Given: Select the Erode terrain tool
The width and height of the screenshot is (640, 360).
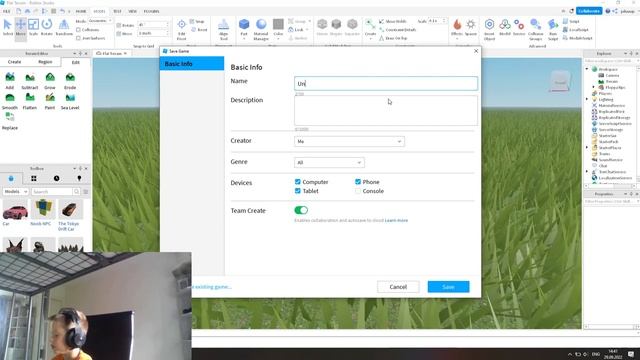Looking at the screenshot, I should [70, 80].
